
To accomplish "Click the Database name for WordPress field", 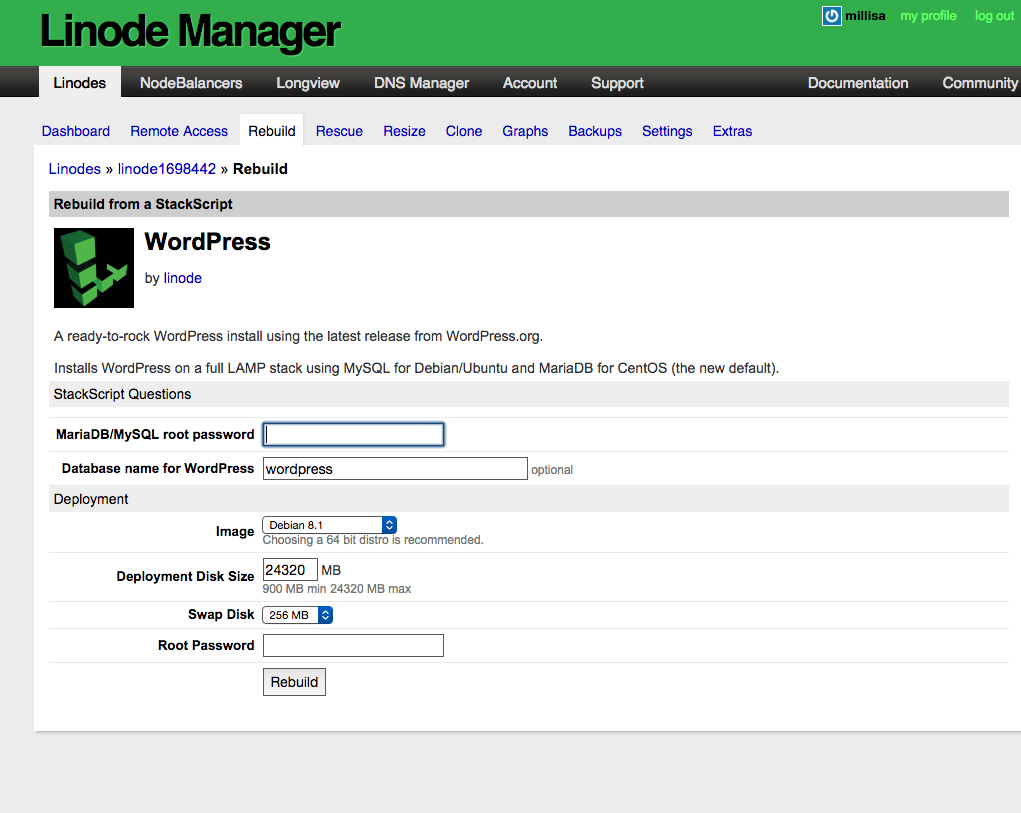I will click(395, 469).
